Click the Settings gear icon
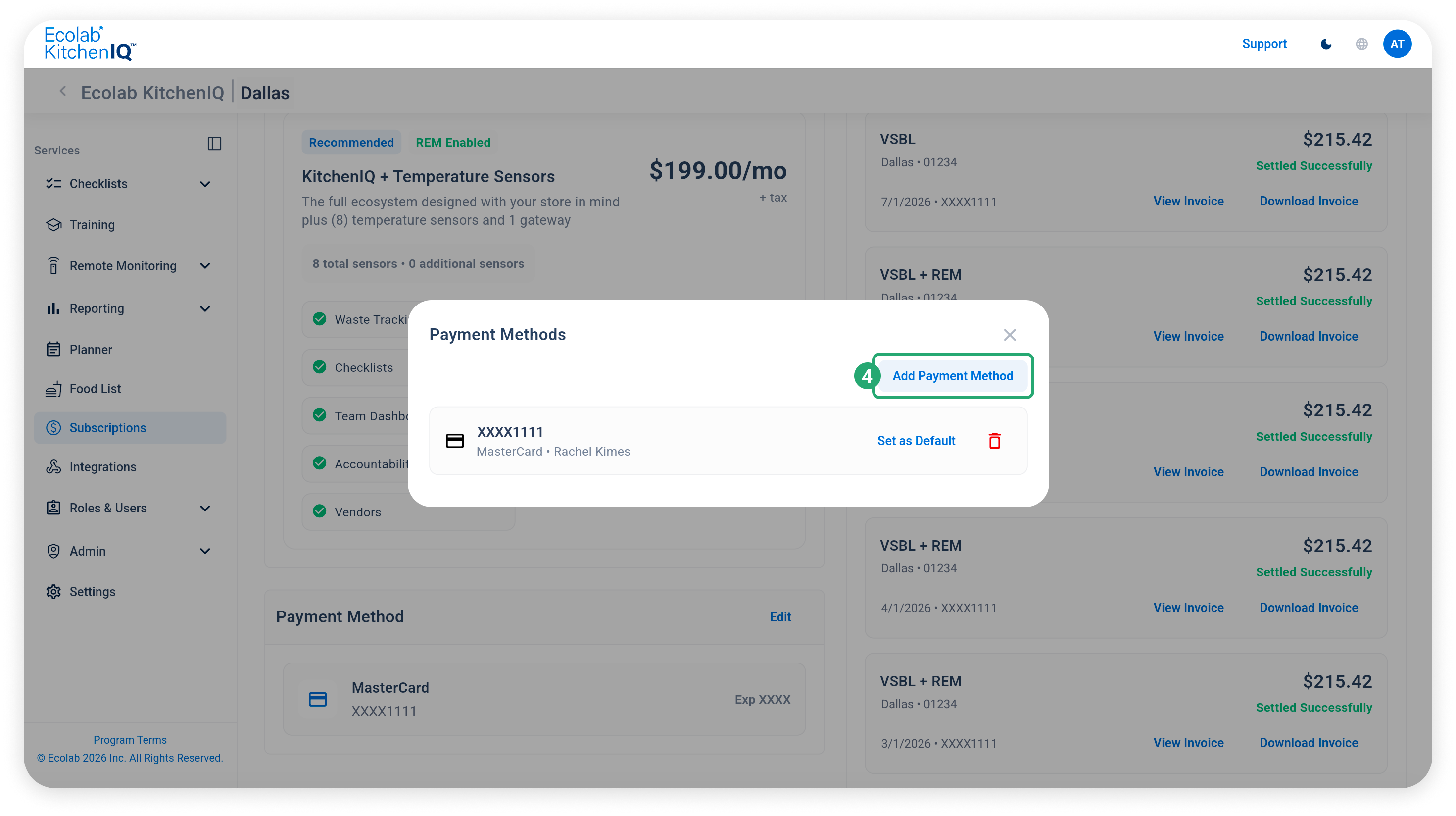Screen dimensions: 1456x816 coord(53,592)
